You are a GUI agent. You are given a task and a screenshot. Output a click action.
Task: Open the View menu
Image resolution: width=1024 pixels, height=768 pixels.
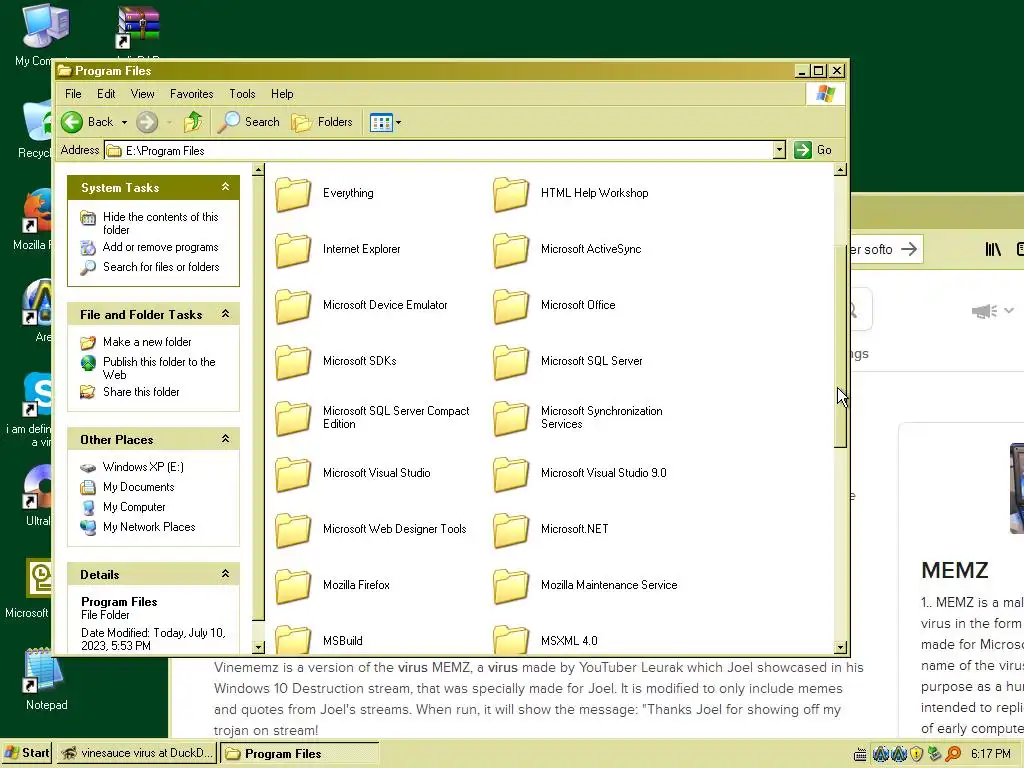[x=142, y=94]
